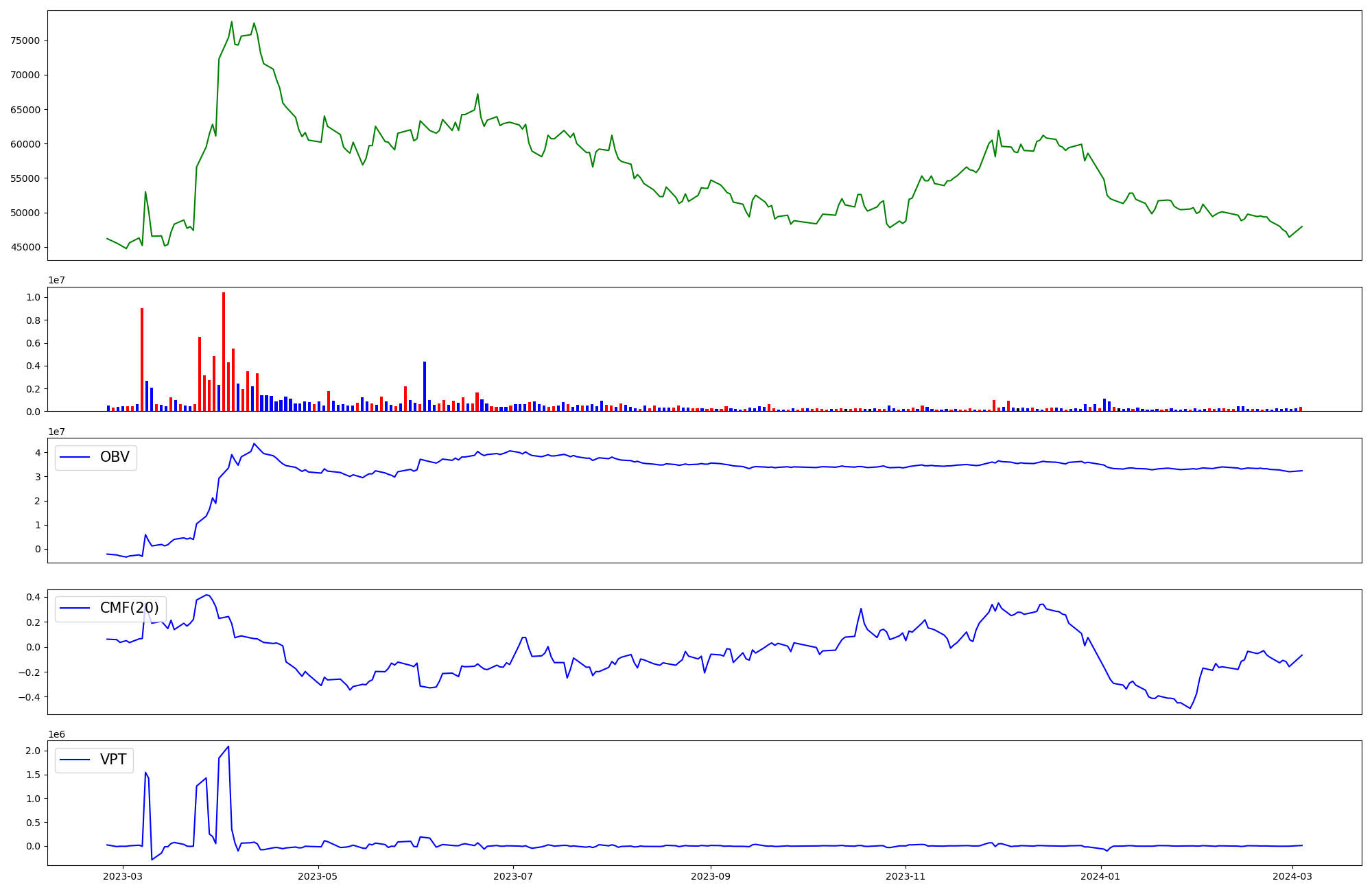Click the blue line sample in OBV legend

pyautogui.click(x=75, y=458)
